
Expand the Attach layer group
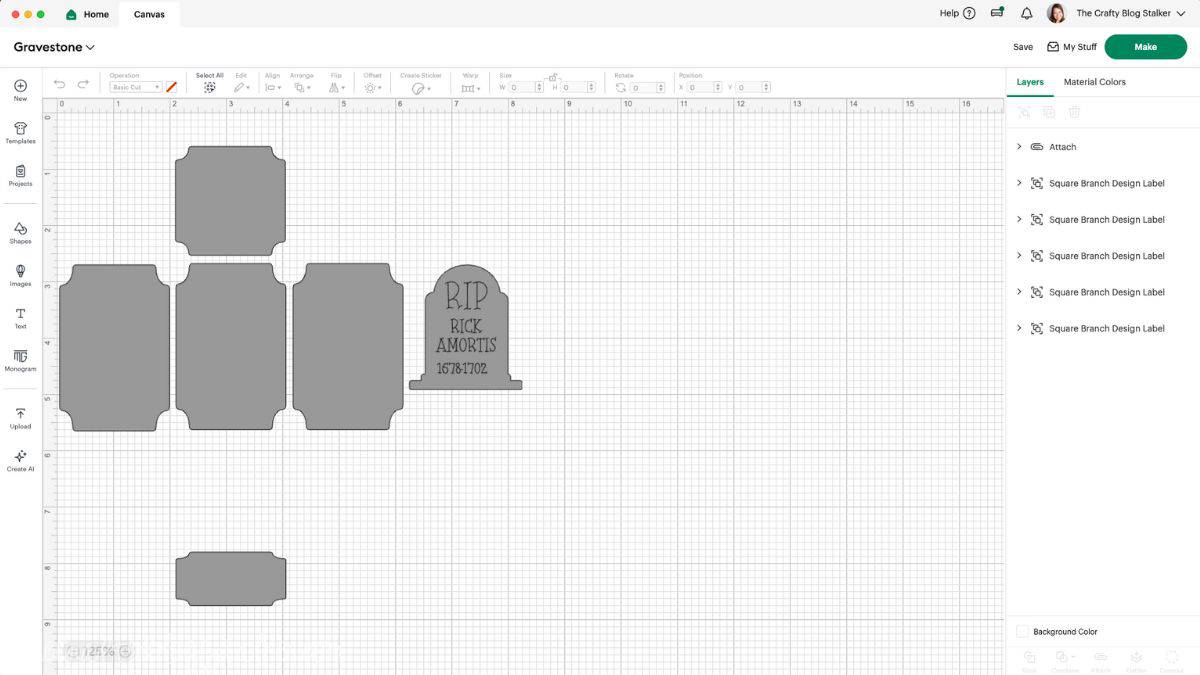click(x=1019, y=147)
